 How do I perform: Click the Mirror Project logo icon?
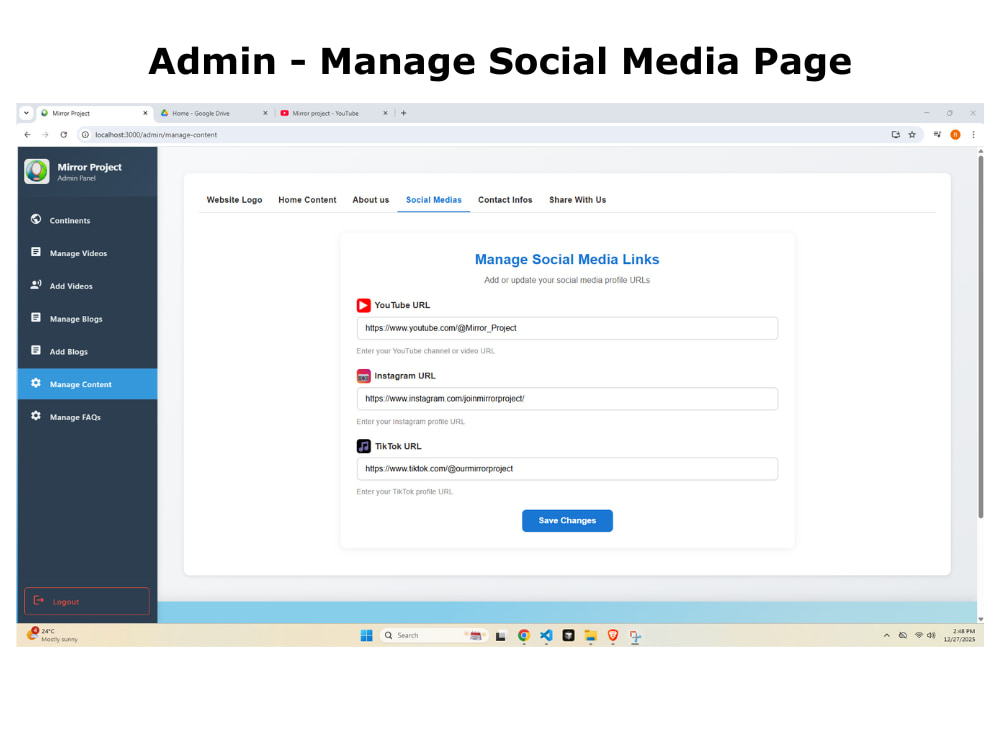(x=36, y=171)
